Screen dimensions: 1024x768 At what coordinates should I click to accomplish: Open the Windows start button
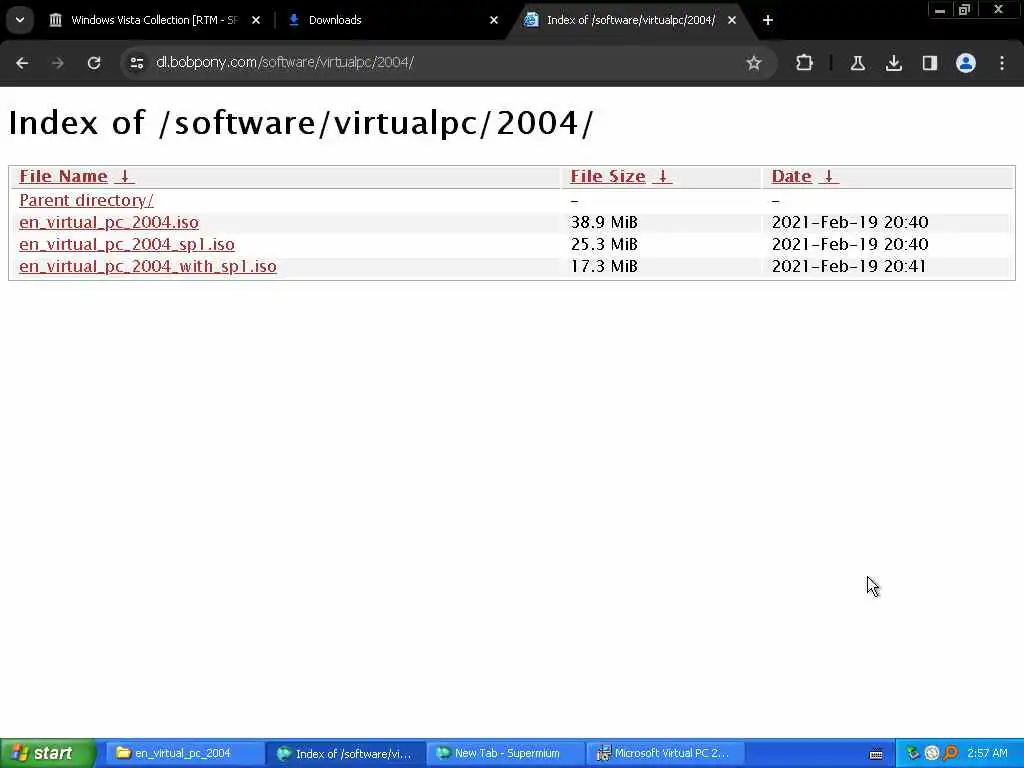pyautogui.click(x=48, y=754)
